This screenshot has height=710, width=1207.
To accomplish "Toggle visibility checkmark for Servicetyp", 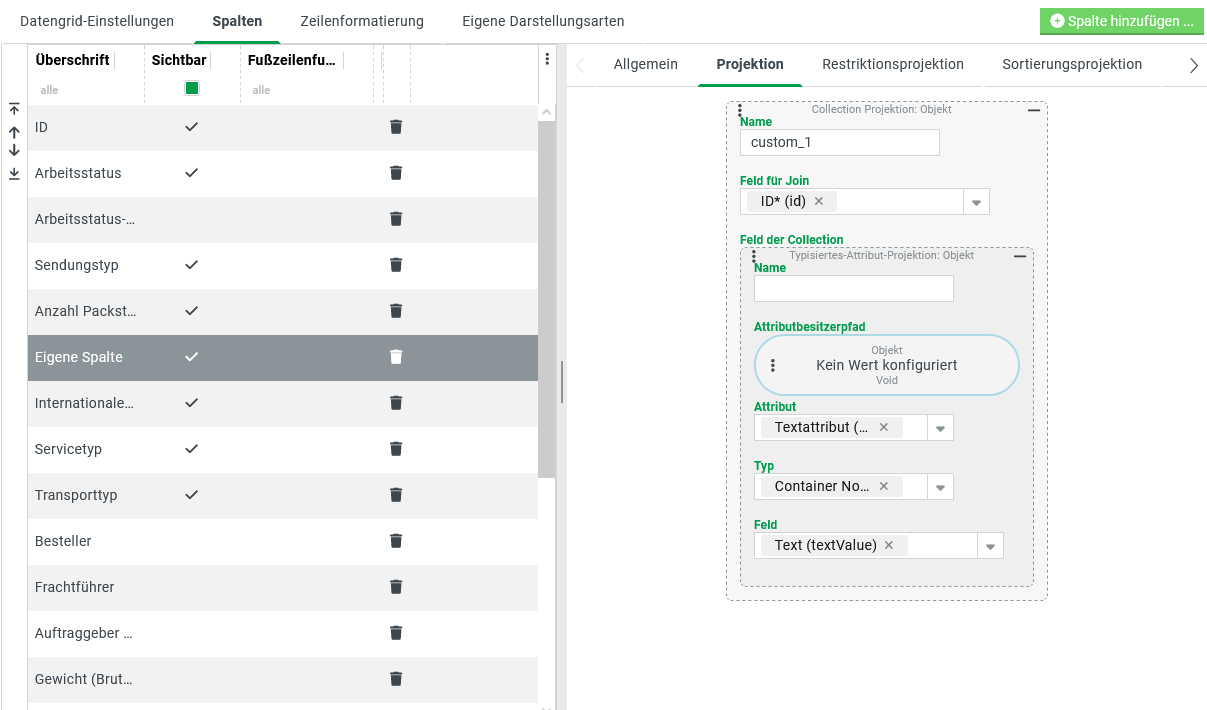I will coord(192,449).
